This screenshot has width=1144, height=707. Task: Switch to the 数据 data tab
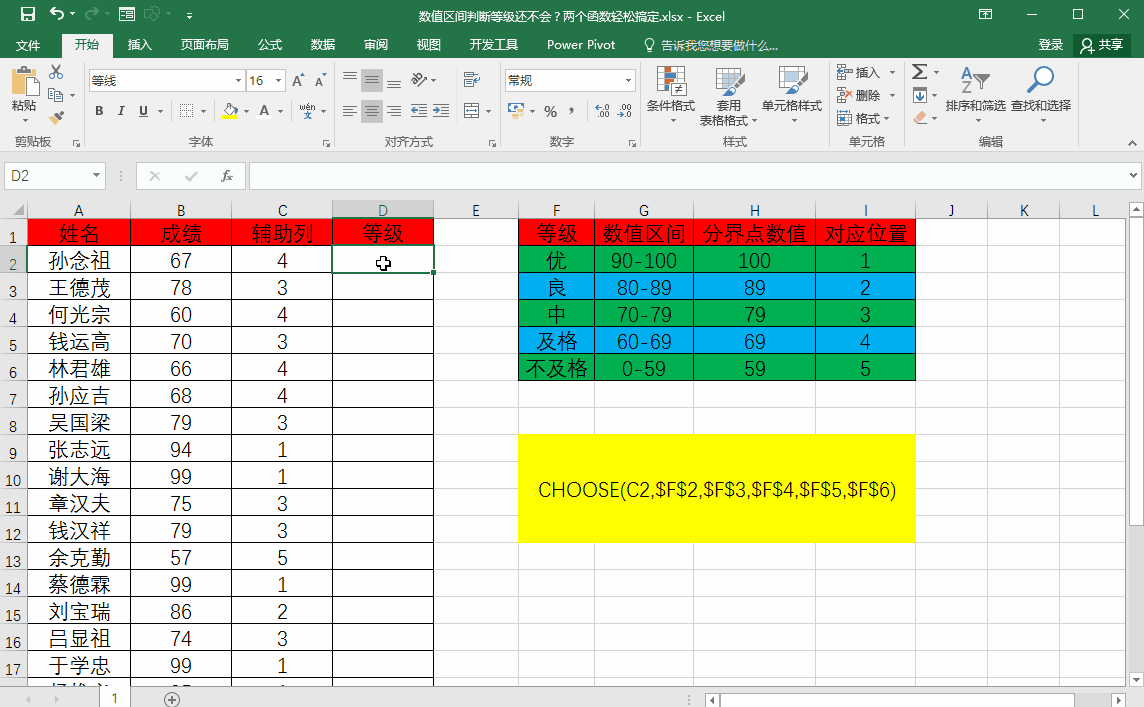[322, 45]
